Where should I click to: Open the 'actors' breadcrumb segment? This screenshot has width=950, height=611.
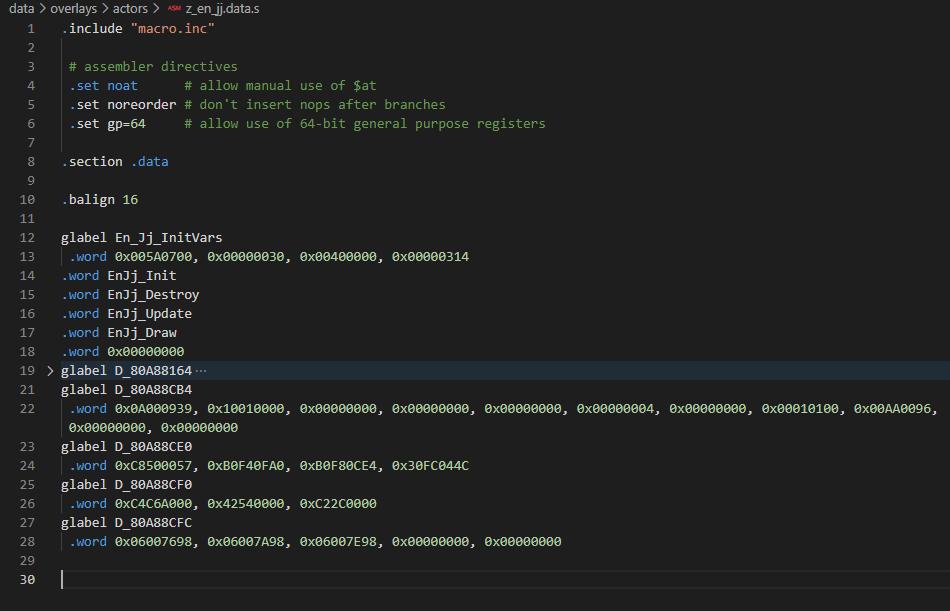tap(130, 9)
